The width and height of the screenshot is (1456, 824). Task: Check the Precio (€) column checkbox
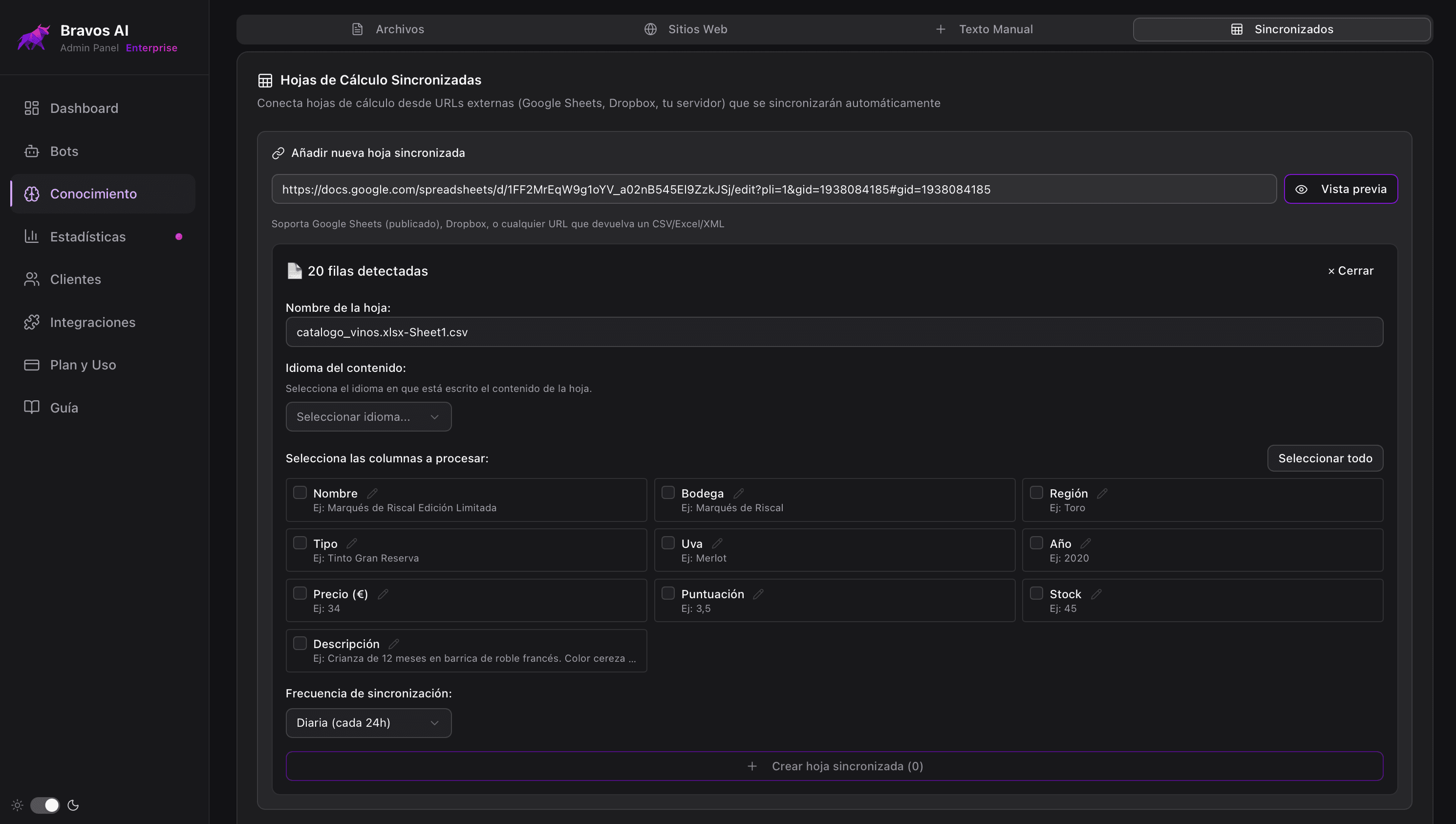pos(300,593)
